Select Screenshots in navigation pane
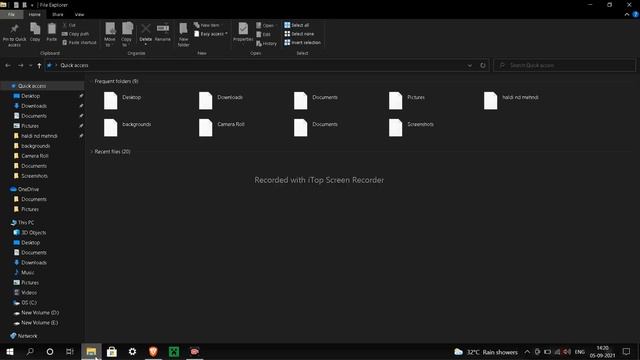640x360 pixels. 34,176
